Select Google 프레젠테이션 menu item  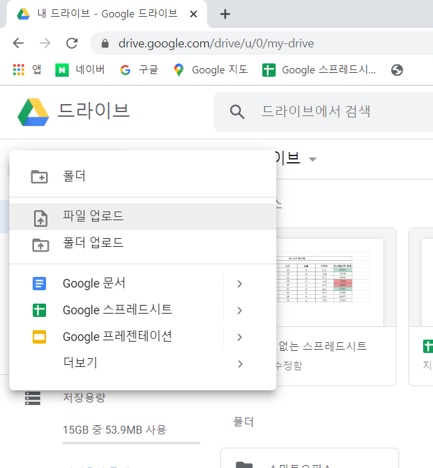(143, 337)
